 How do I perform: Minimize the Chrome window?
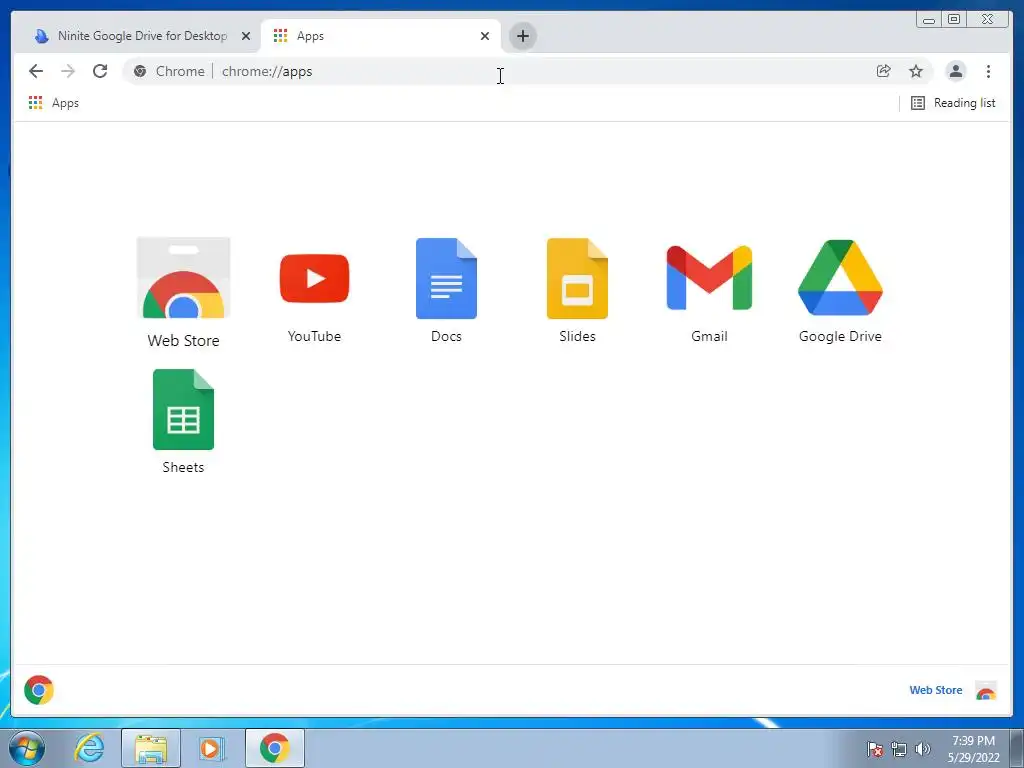pos(929,20)
